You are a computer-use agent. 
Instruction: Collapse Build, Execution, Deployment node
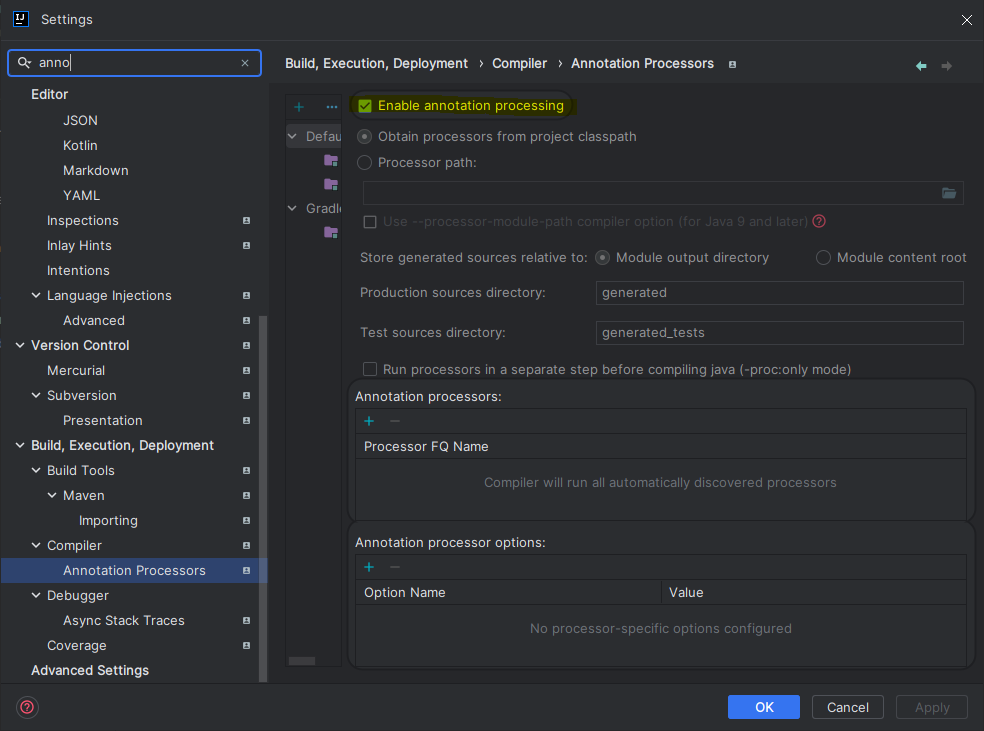point(20,445)
